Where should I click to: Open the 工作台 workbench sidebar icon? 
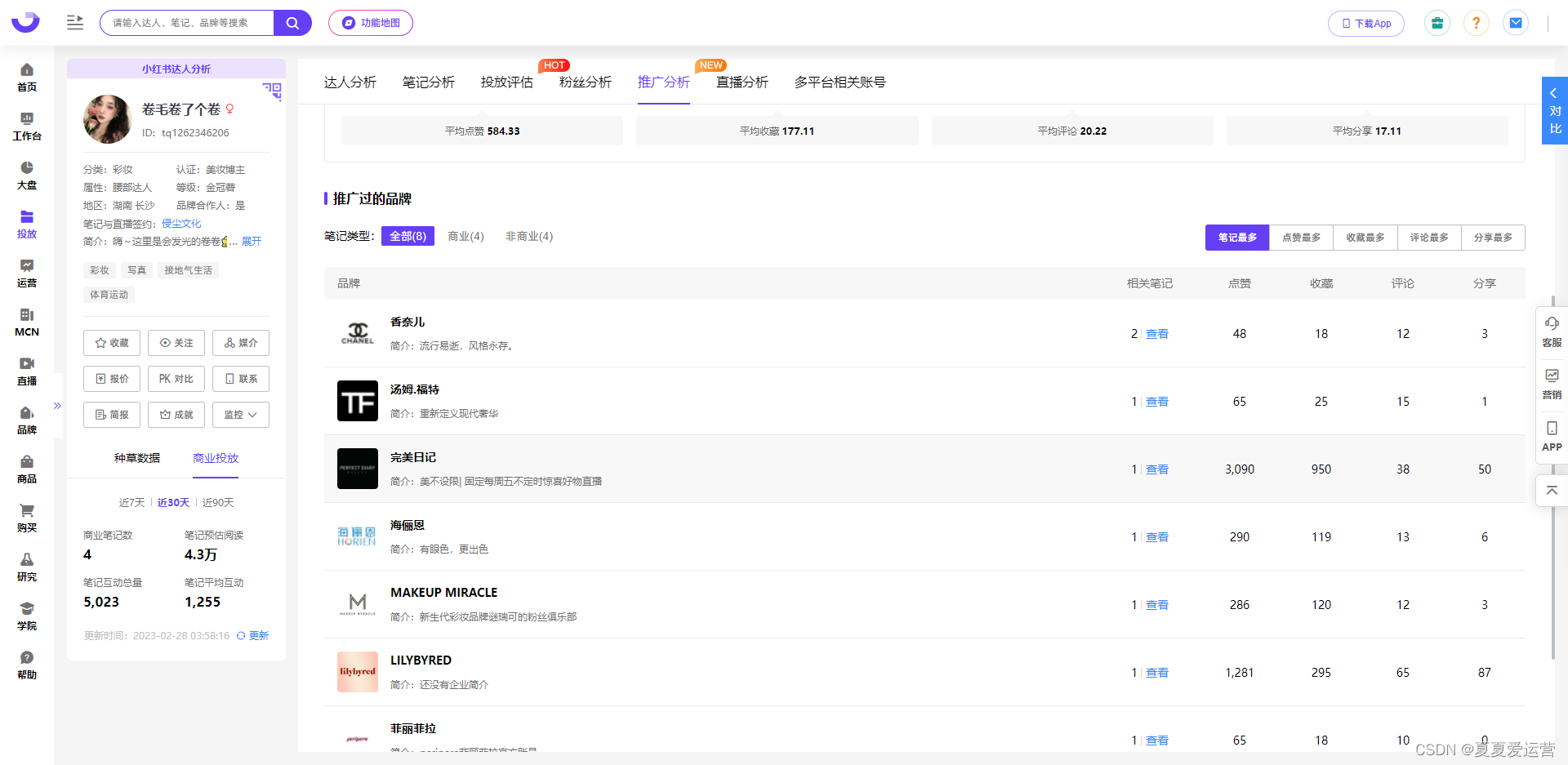click(x=27, y=126)
